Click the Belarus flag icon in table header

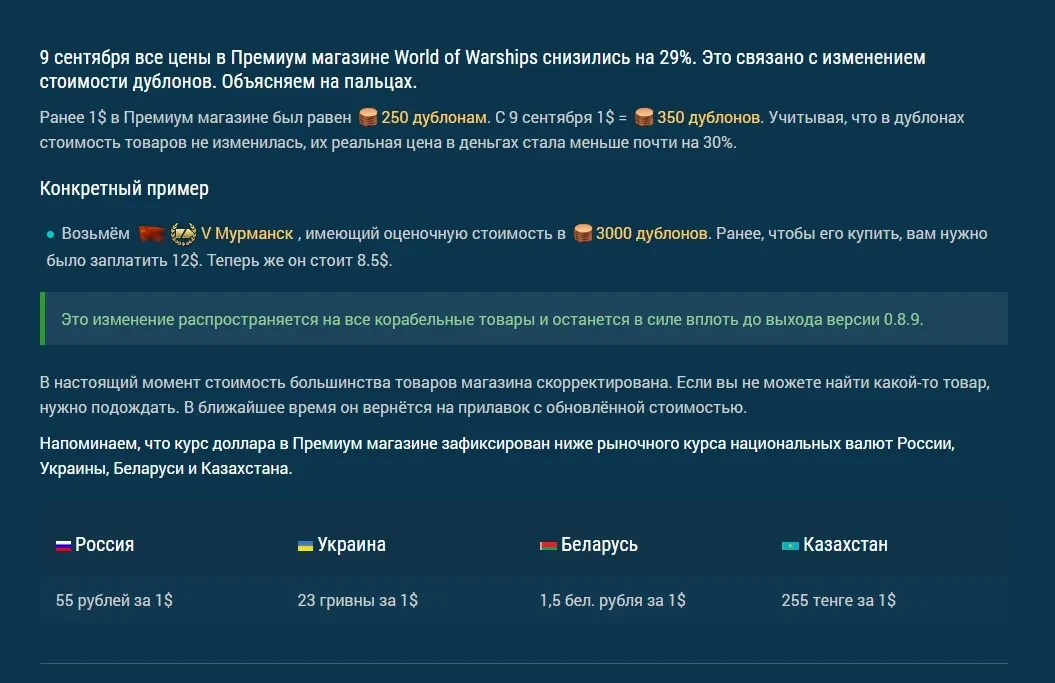(x=547, y=546)
